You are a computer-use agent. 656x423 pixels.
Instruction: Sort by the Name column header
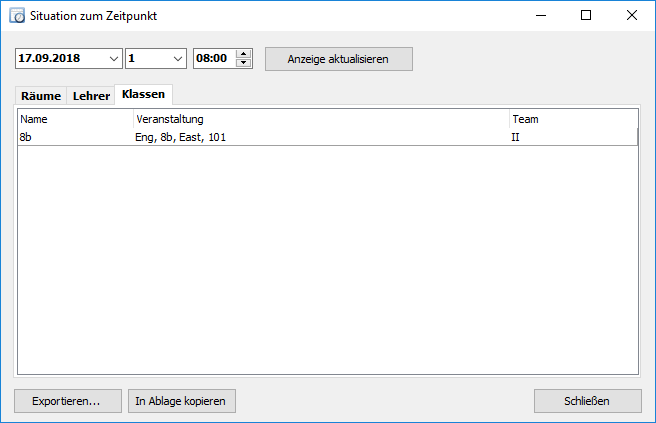(76, 119)
